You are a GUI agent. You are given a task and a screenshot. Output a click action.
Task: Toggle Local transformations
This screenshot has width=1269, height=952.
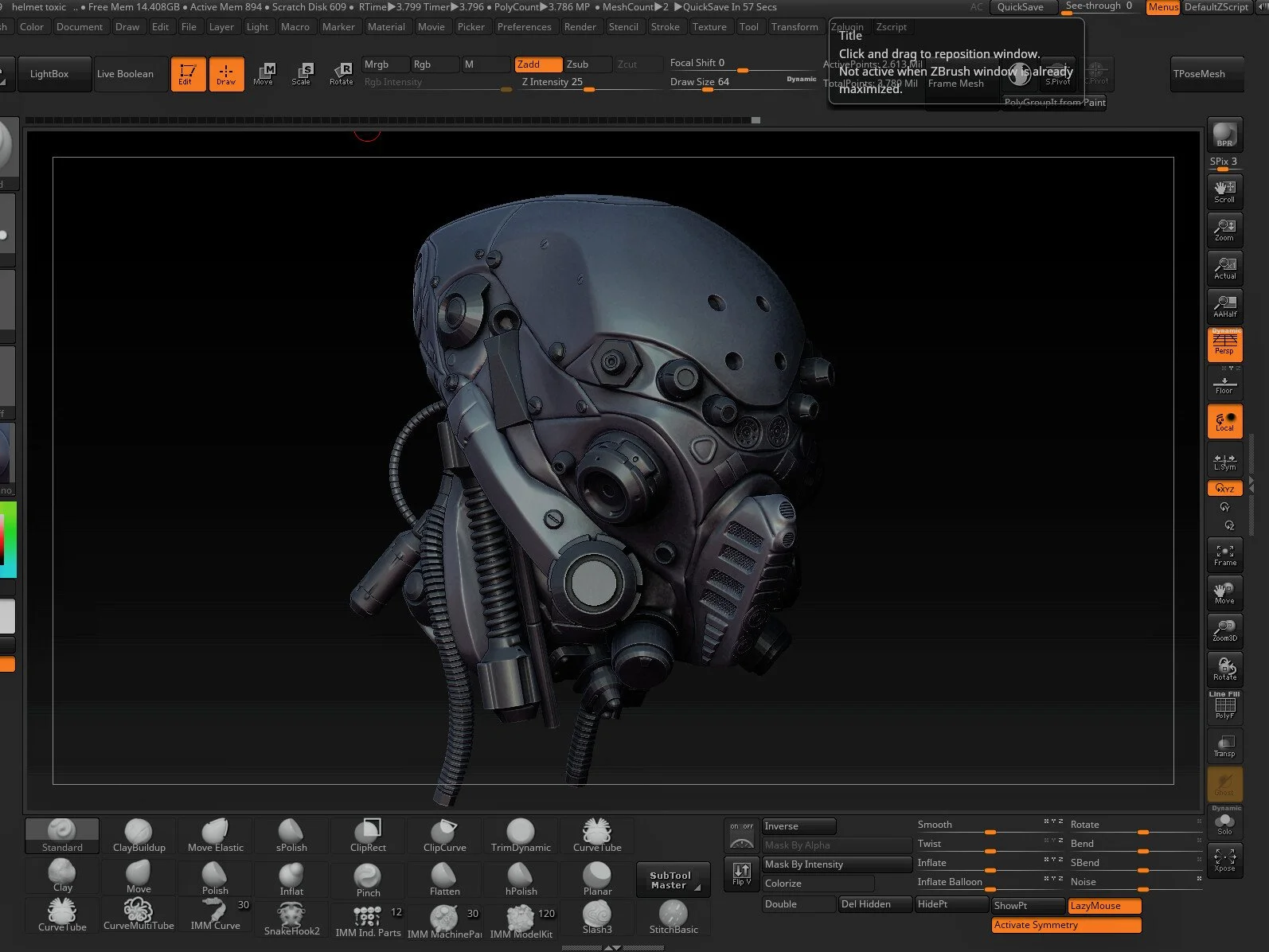[1224, 420]
